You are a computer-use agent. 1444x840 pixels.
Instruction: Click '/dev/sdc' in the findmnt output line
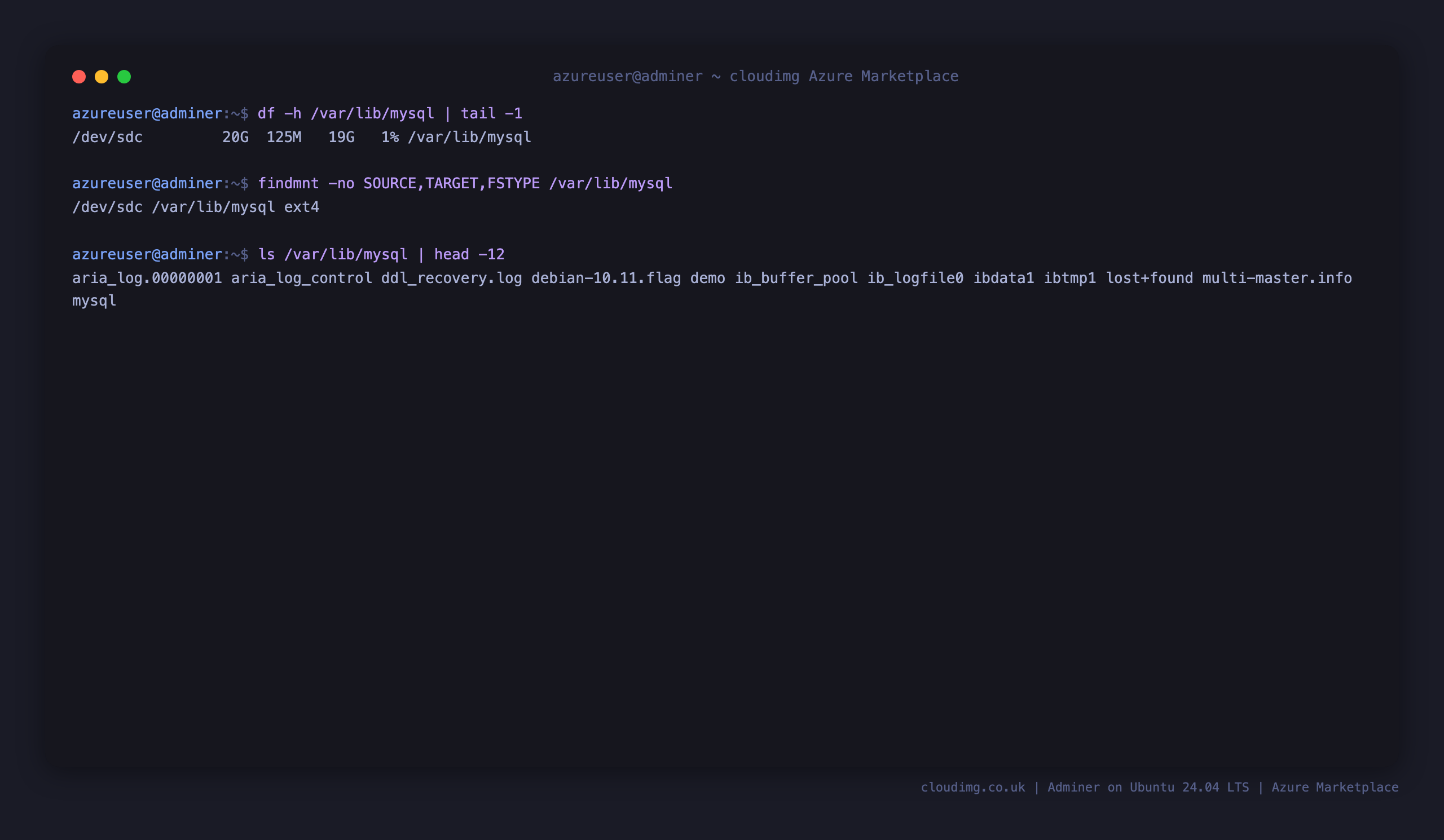pos(107,207)
